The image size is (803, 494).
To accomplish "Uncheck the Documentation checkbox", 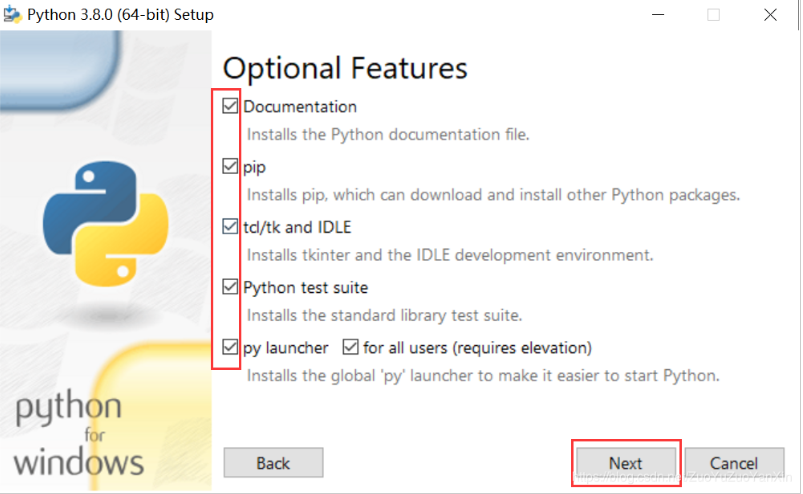I will point(230,106).
